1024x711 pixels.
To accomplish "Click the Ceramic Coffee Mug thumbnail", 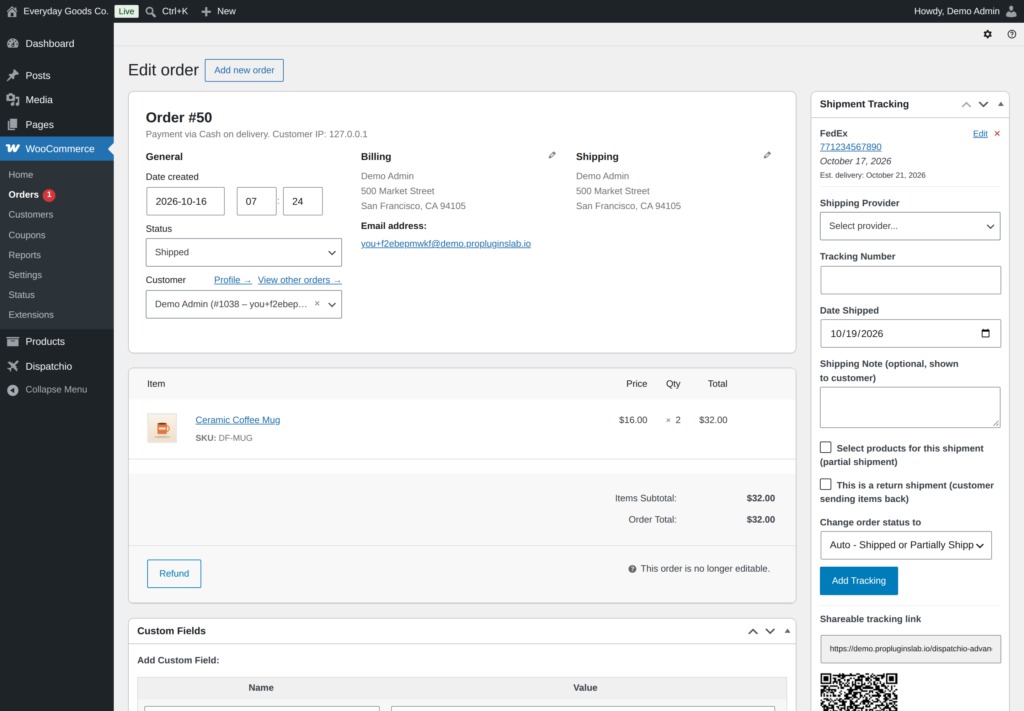I will [x=162, y=428].
